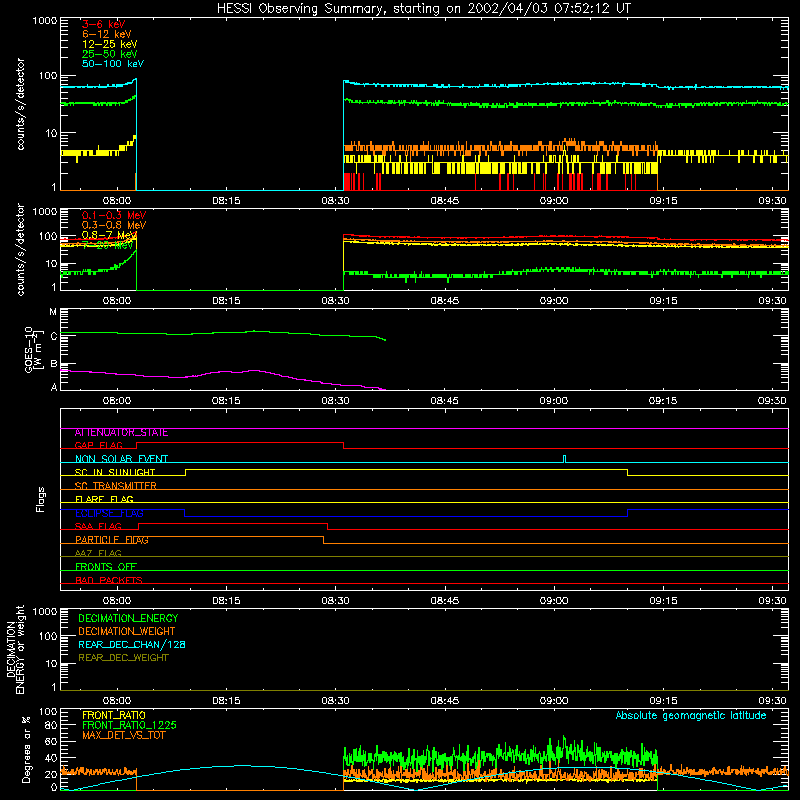Click the 09:15 tick under the GOES panel

(663, 401)
